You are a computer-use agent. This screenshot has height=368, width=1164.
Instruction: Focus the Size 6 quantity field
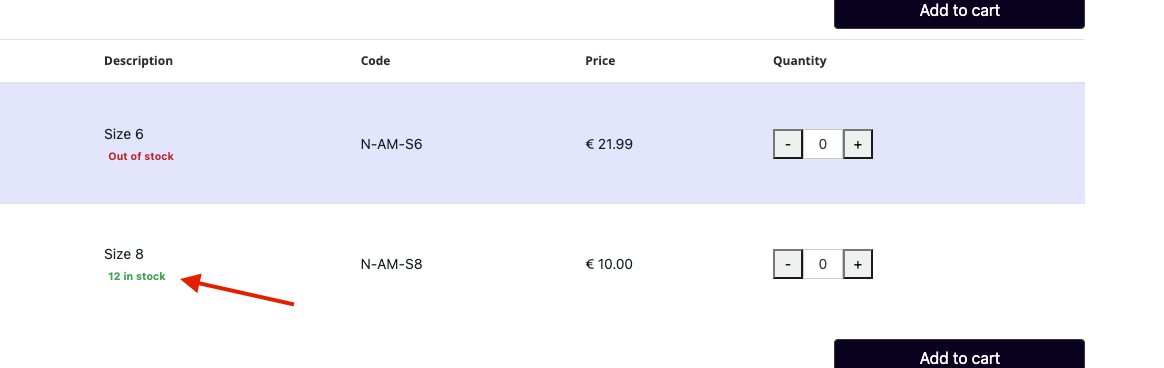point(823,144)
